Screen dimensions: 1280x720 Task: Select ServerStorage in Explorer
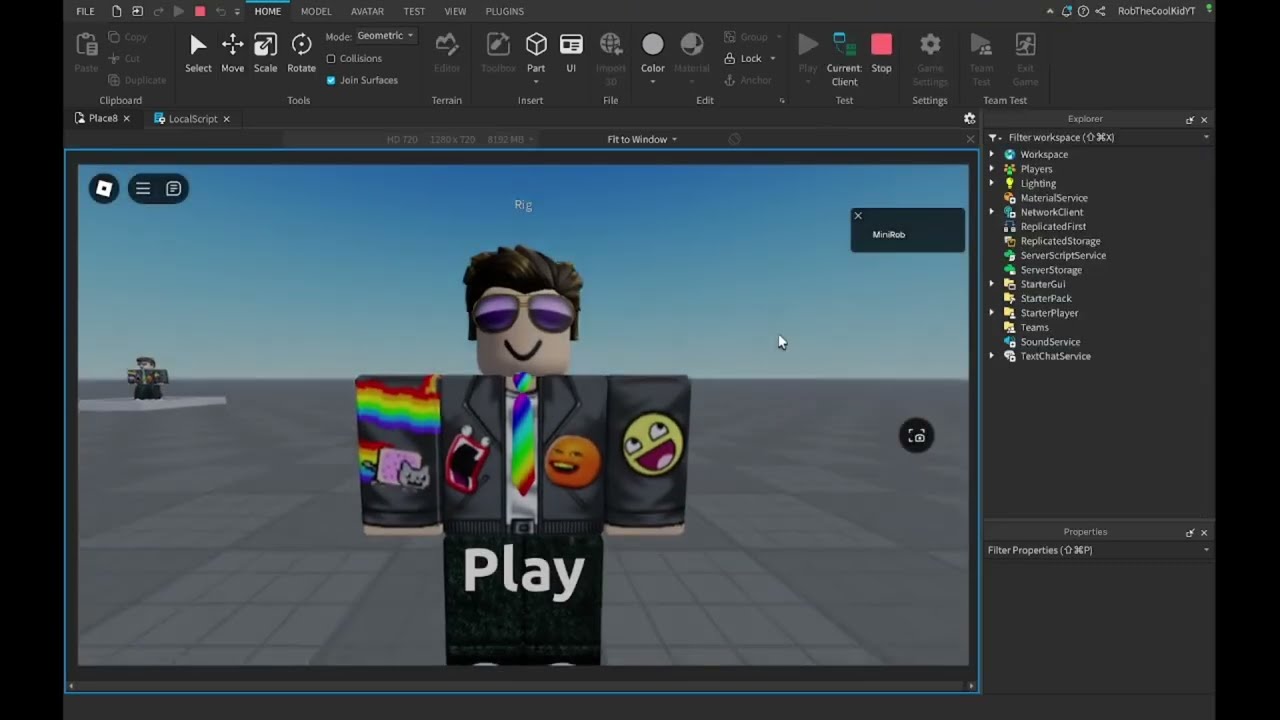coord(1050,270)
